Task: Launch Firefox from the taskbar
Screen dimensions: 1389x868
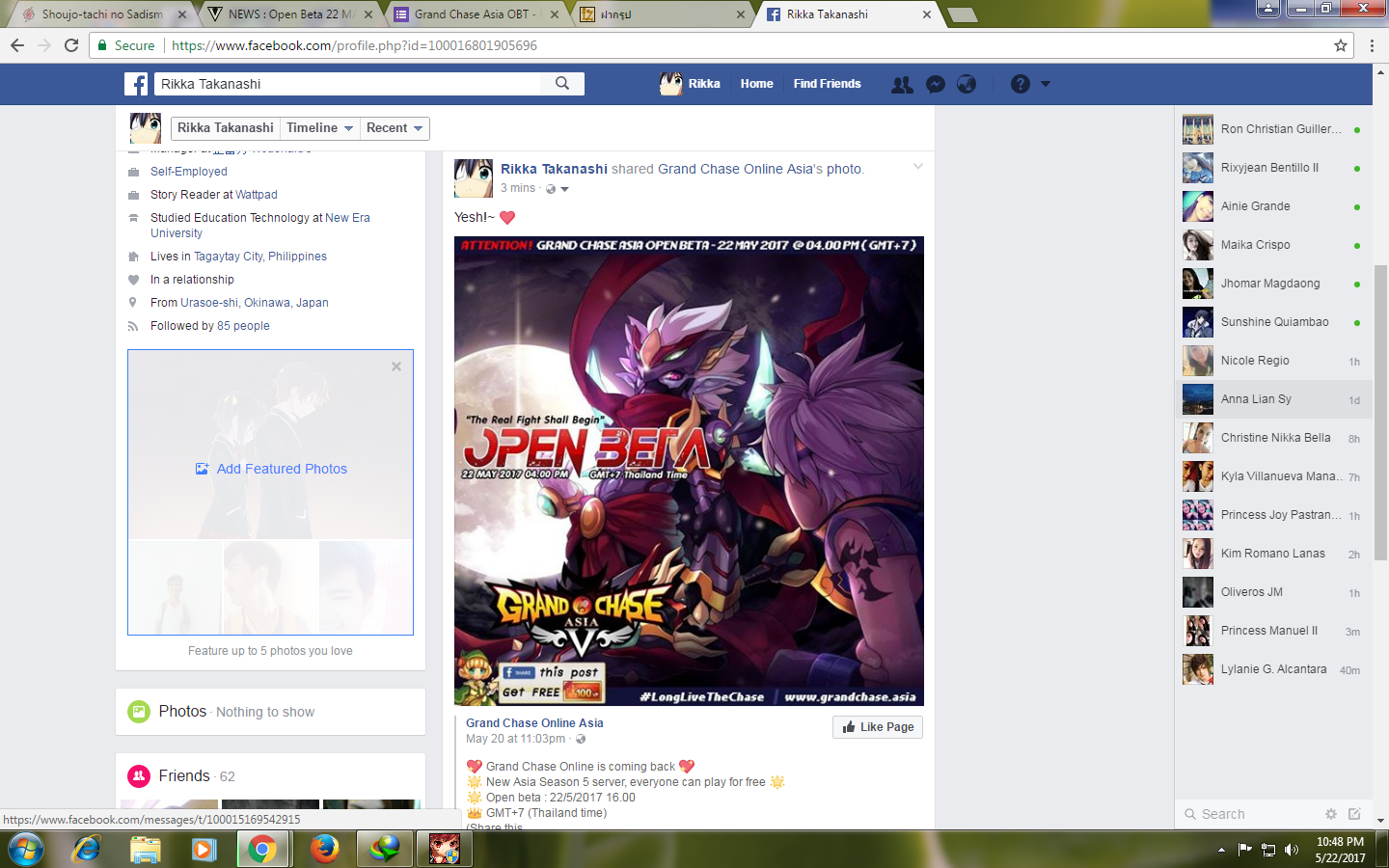Action: click(x=325, y=850)
